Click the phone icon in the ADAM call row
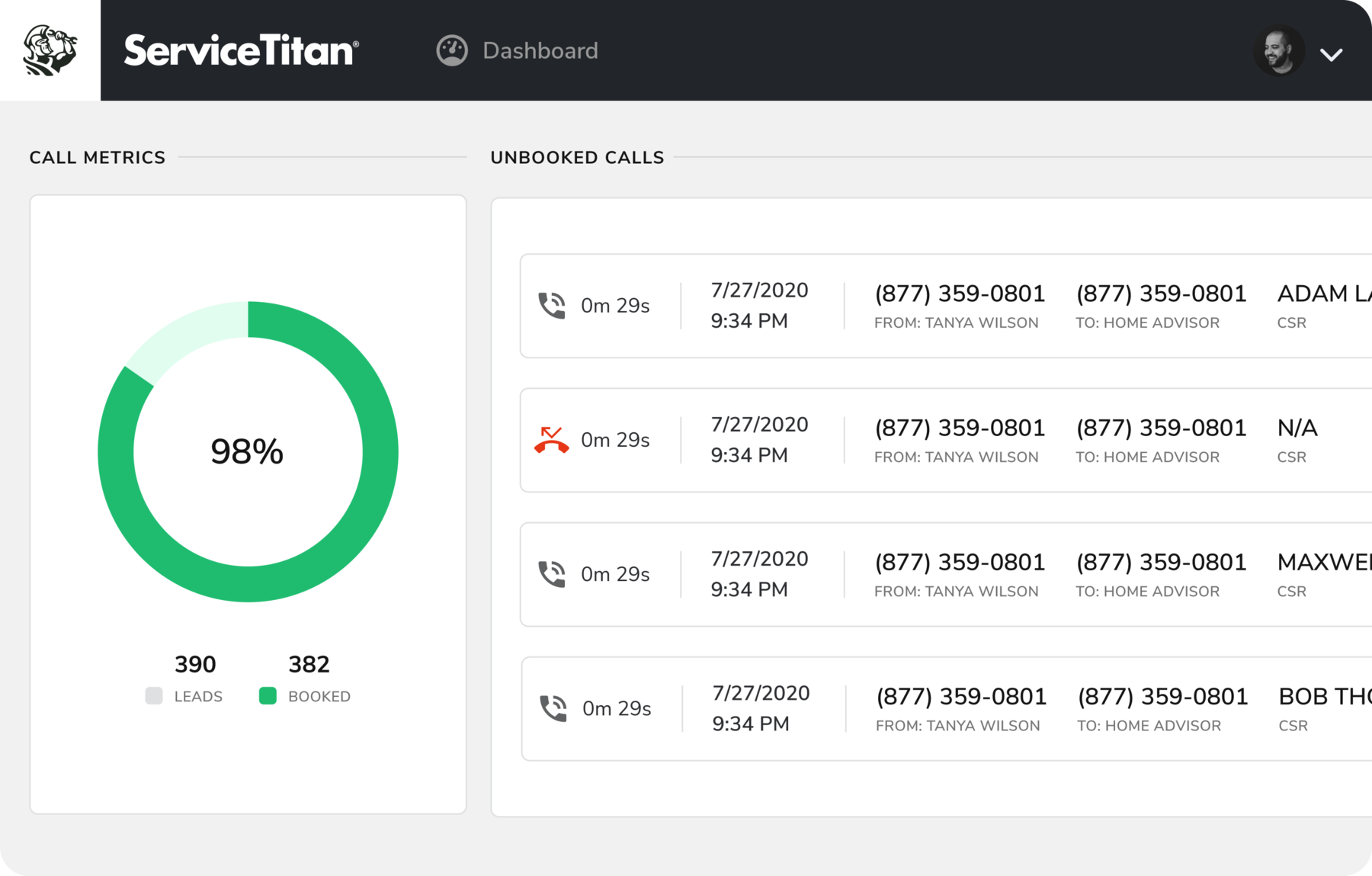The height and width of the screenshot is (876, 1372). [x=552, y=305]
